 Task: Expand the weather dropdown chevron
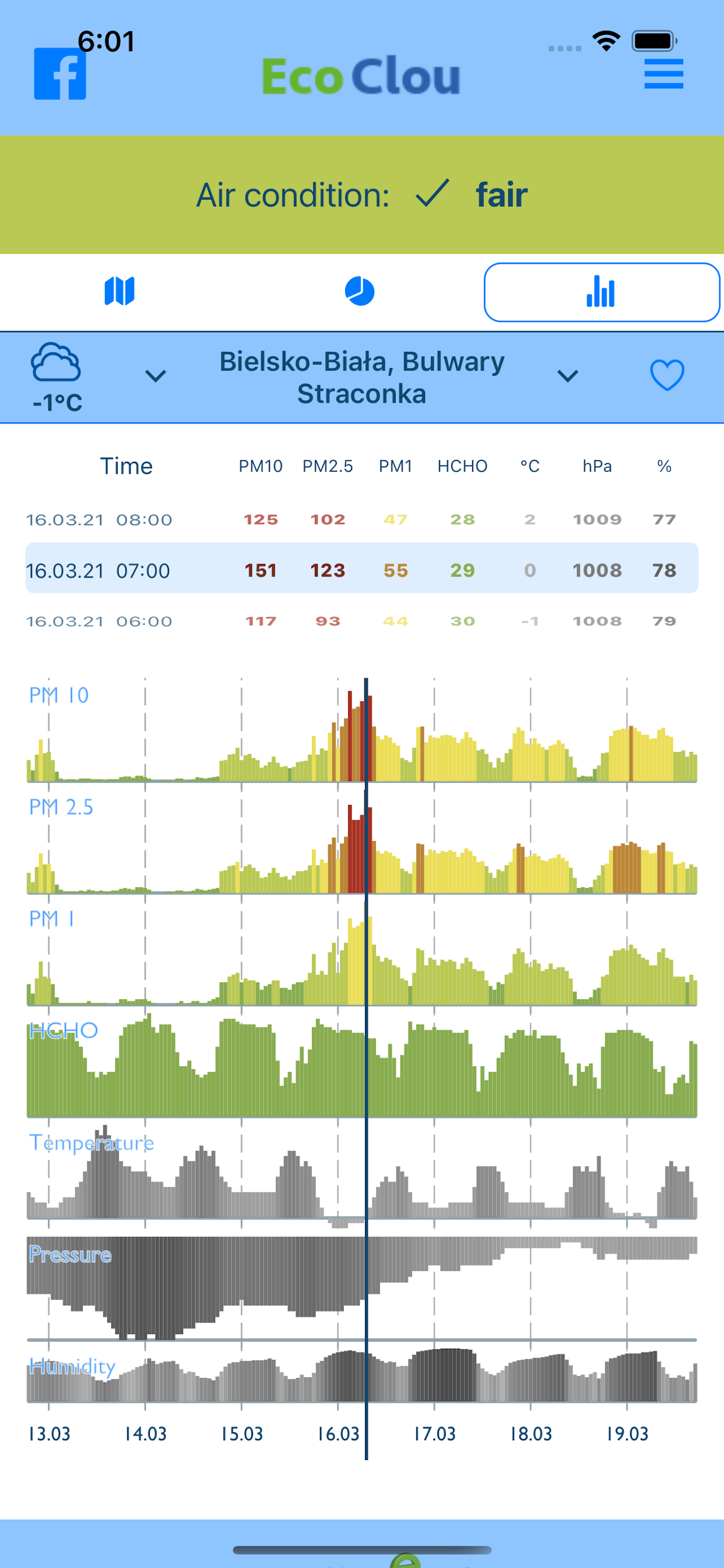point(156,376)
